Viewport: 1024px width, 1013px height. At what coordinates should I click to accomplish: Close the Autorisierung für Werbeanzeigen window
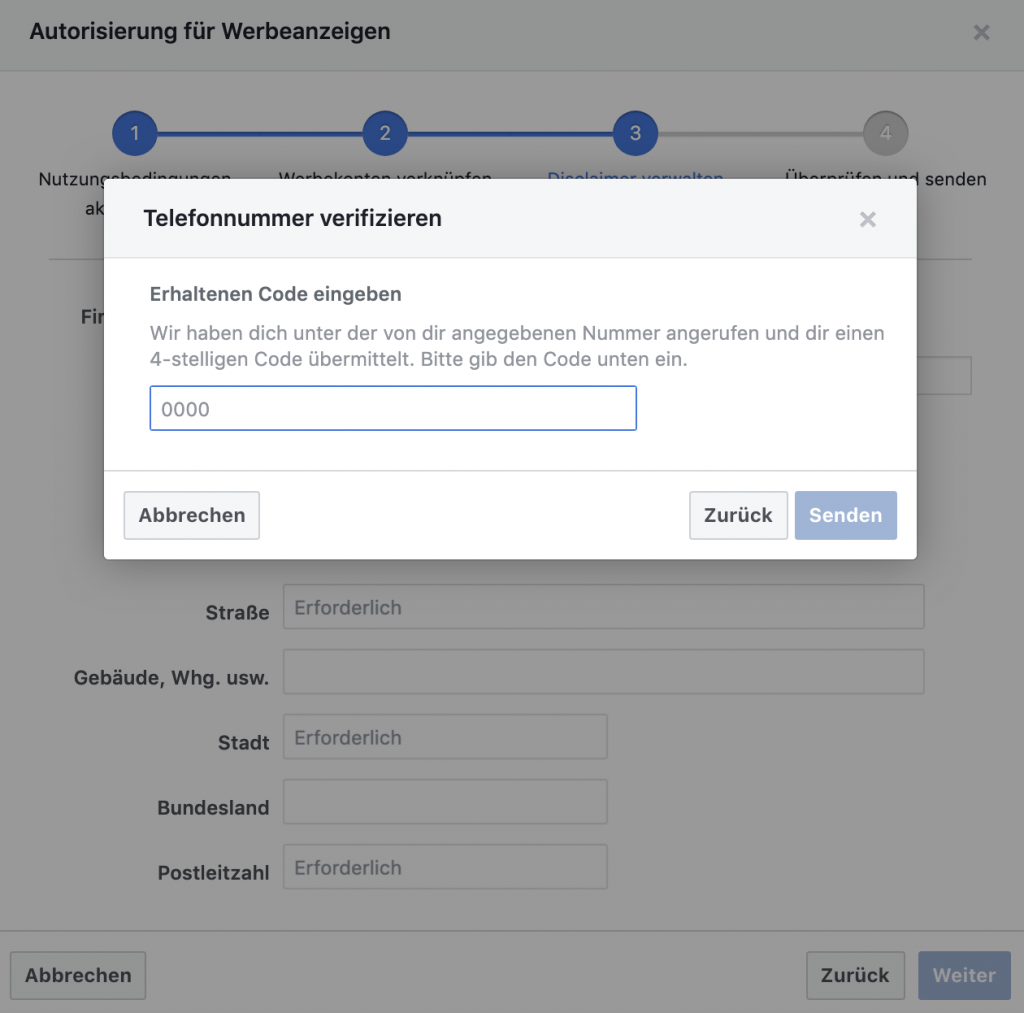pyautogui.click(x=981, y=32)
